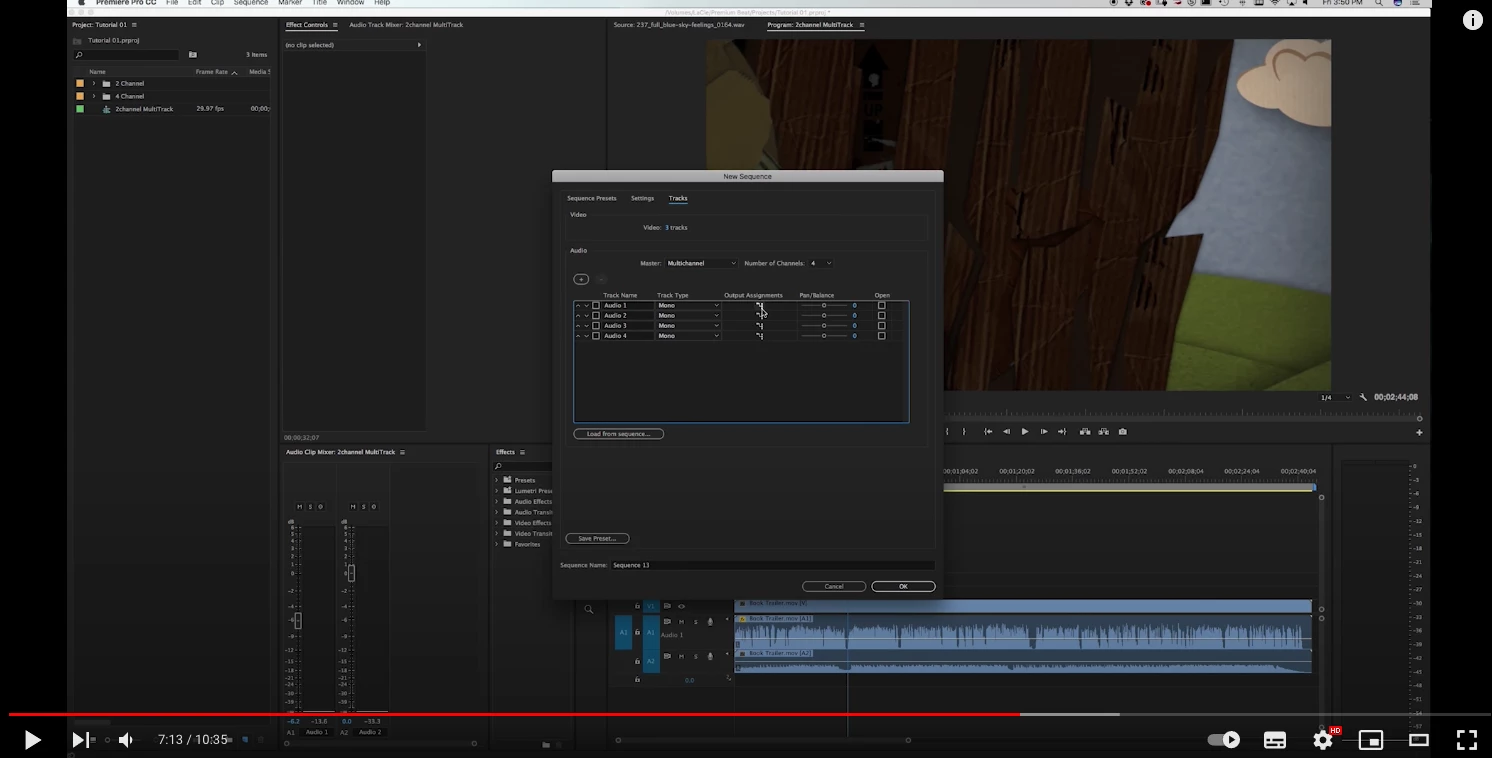
Task: Select the Audio 1 row checkbox
Action: pos(596,305)
